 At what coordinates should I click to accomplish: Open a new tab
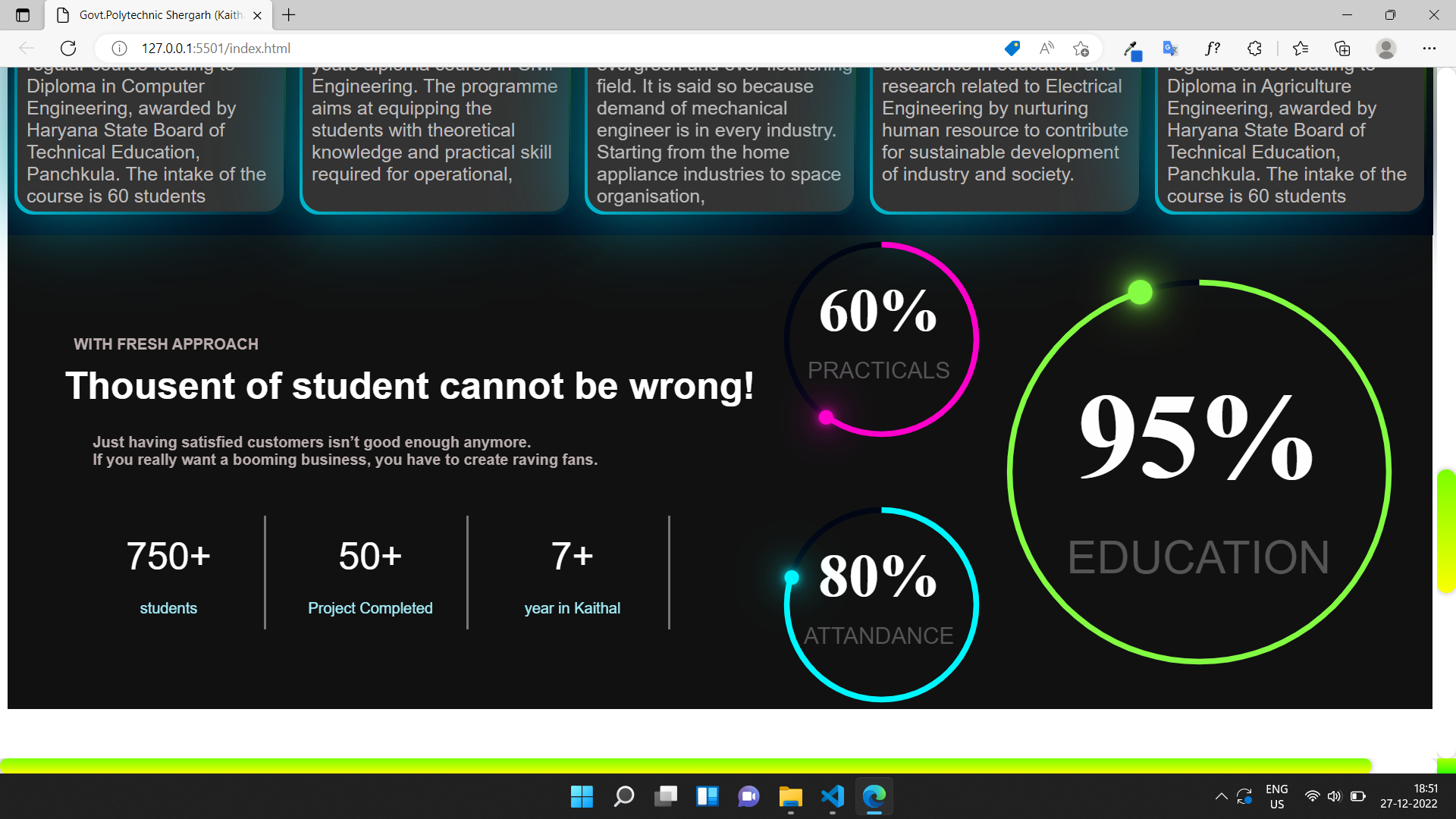[x=289, y=15]
